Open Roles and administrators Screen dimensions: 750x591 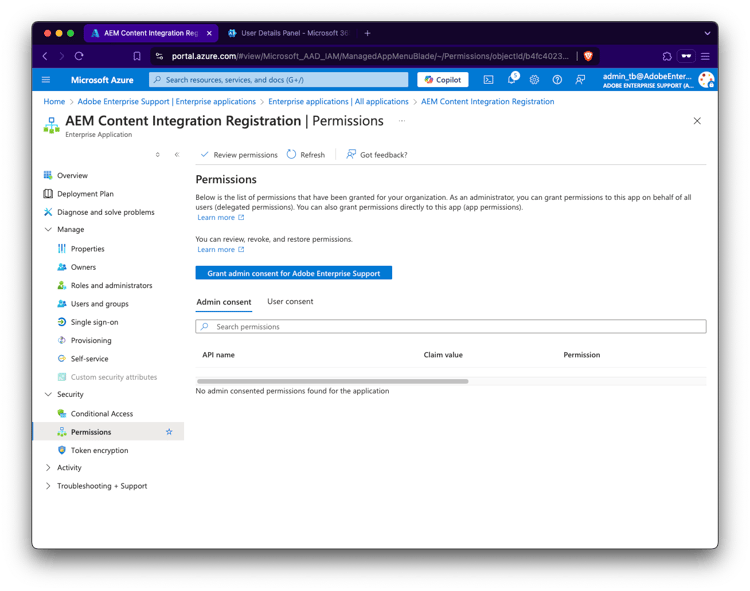click(x=111, y=285)
